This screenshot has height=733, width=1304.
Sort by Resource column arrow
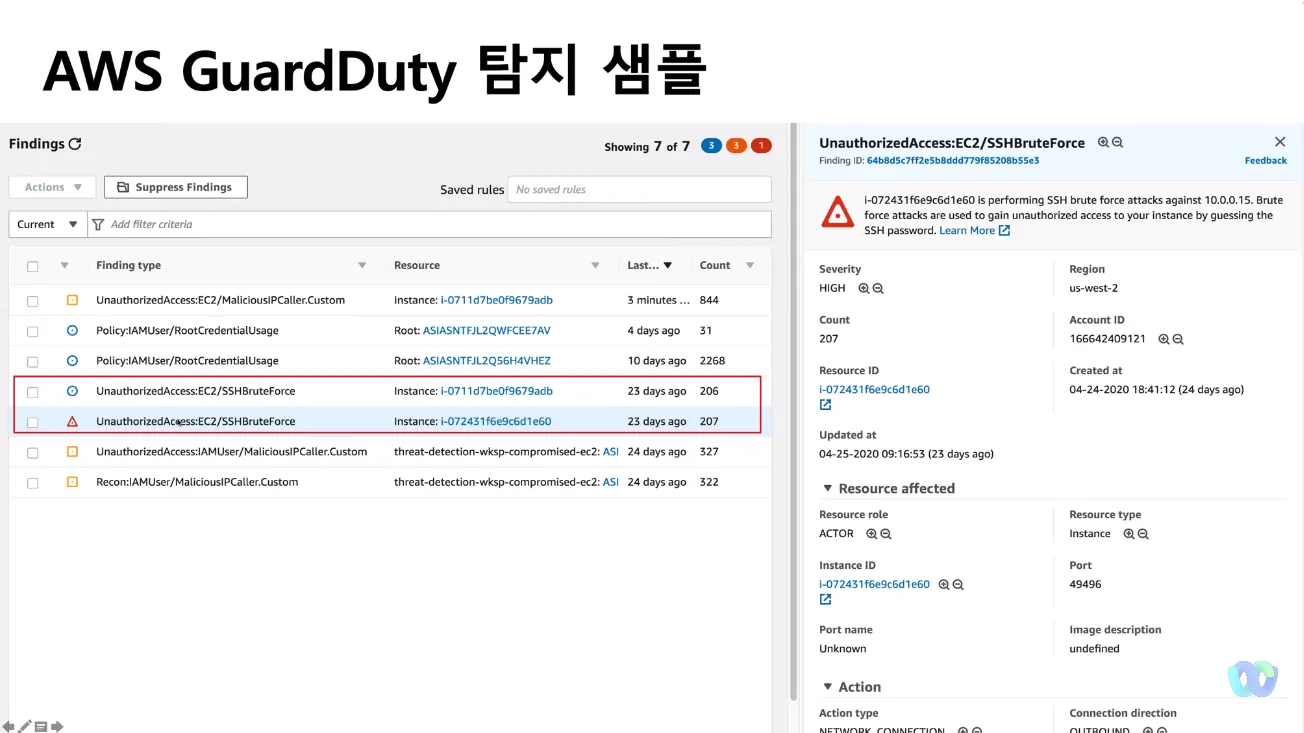click(595, 266)
